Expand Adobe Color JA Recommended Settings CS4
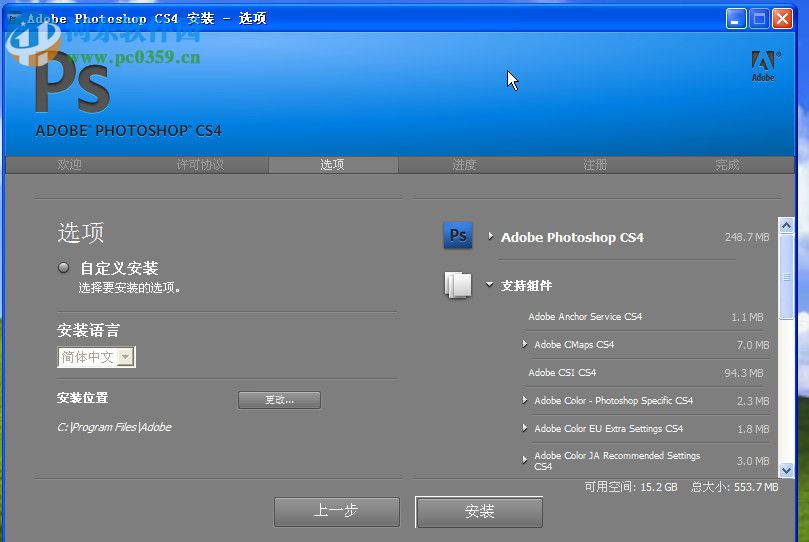Screen dimensions: 809x542 coord(525,460)
